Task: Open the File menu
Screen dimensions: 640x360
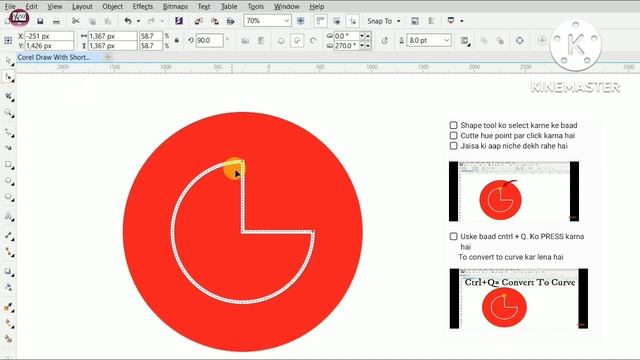Action: (x=10, y=7)
